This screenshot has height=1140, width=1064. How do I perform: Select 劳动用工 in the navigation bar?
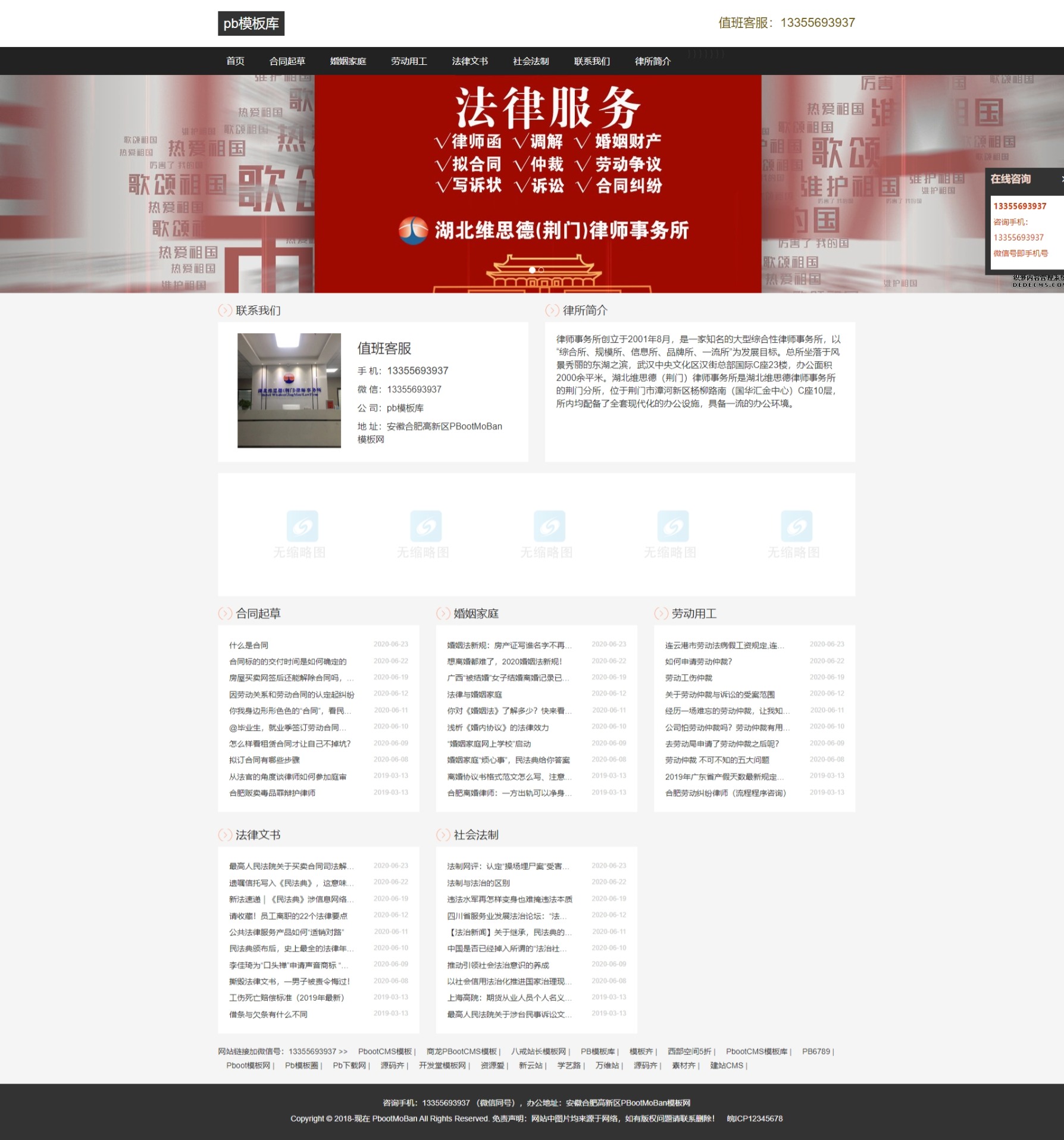click(x=409, y=61)
